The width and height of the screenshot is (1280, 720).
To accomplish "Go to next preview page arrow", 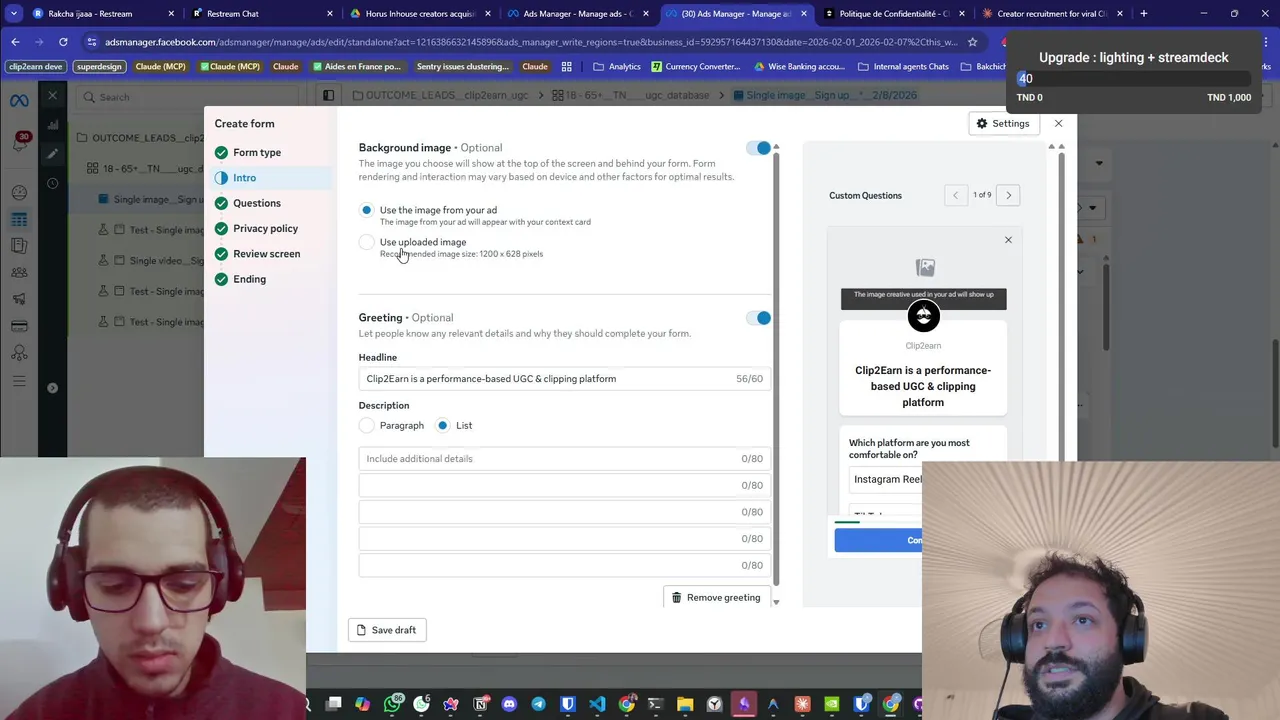I will point(1008,195).
